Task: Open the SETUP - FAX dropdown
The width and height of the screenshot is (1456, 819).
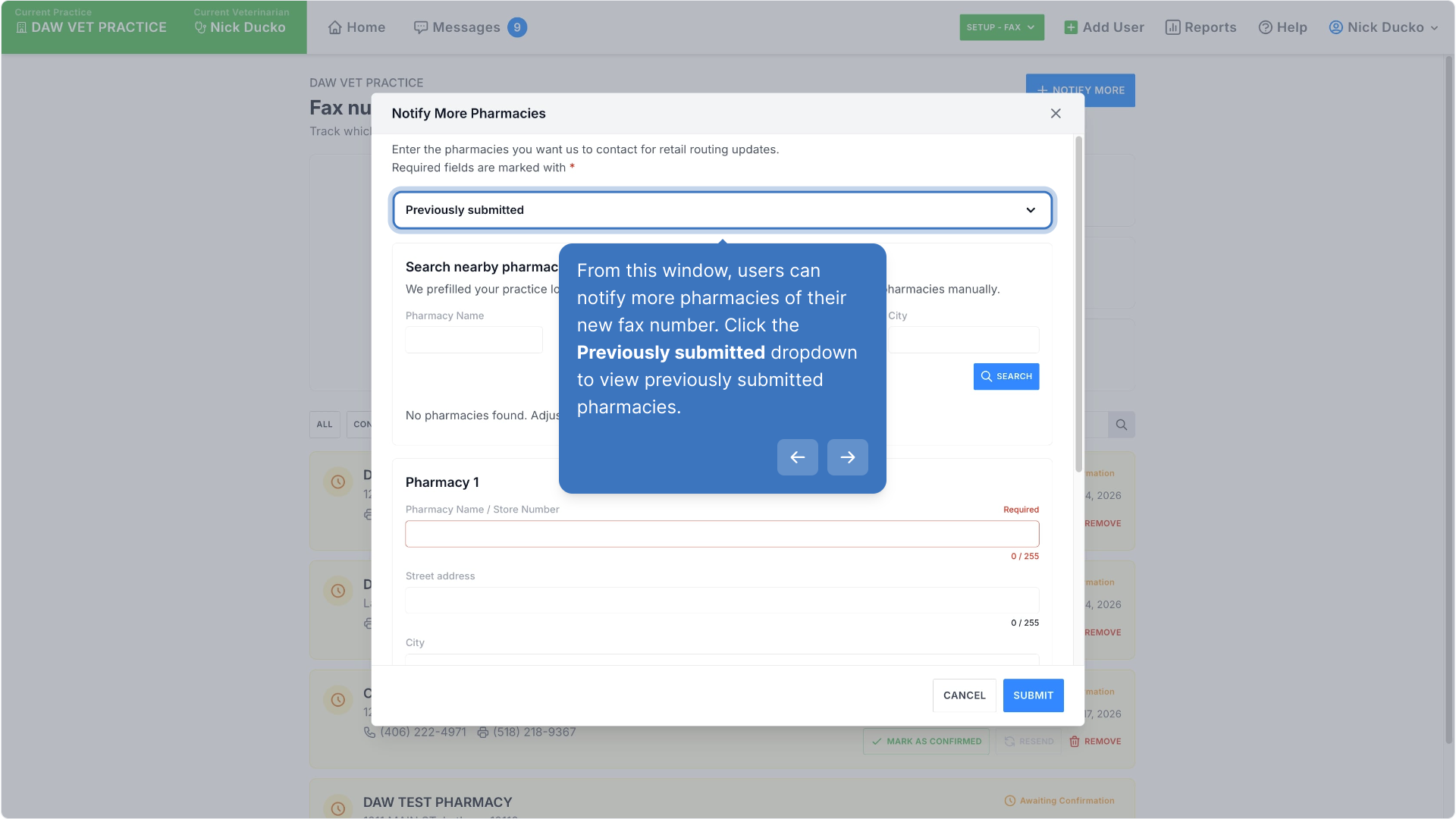Action: [1002, 27]
